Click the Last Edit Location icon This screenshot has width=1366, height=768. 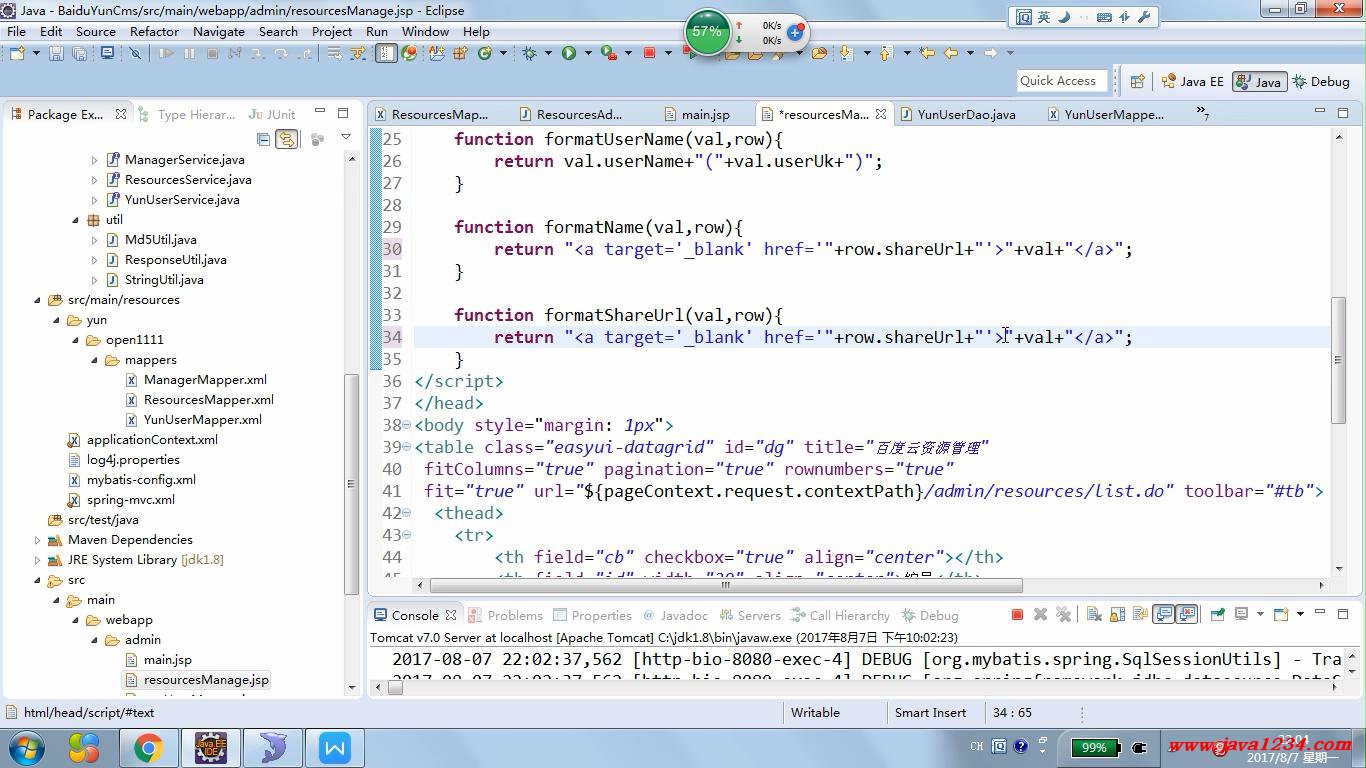click(927, 53)
